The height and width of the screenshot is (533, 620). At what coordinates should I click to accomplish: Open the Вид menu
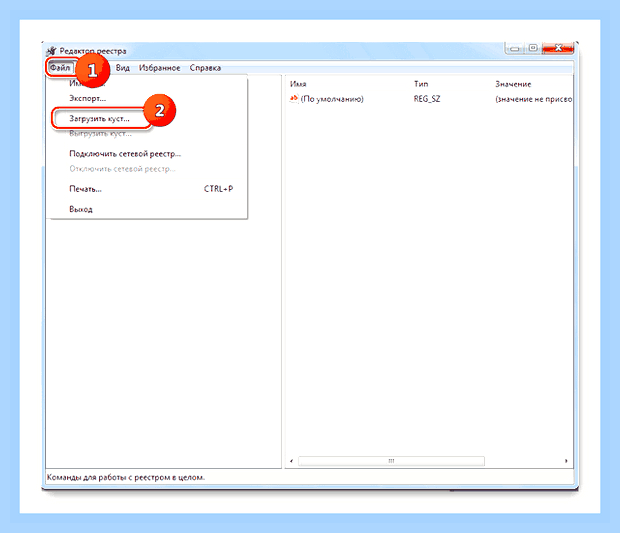pos(123,68)
